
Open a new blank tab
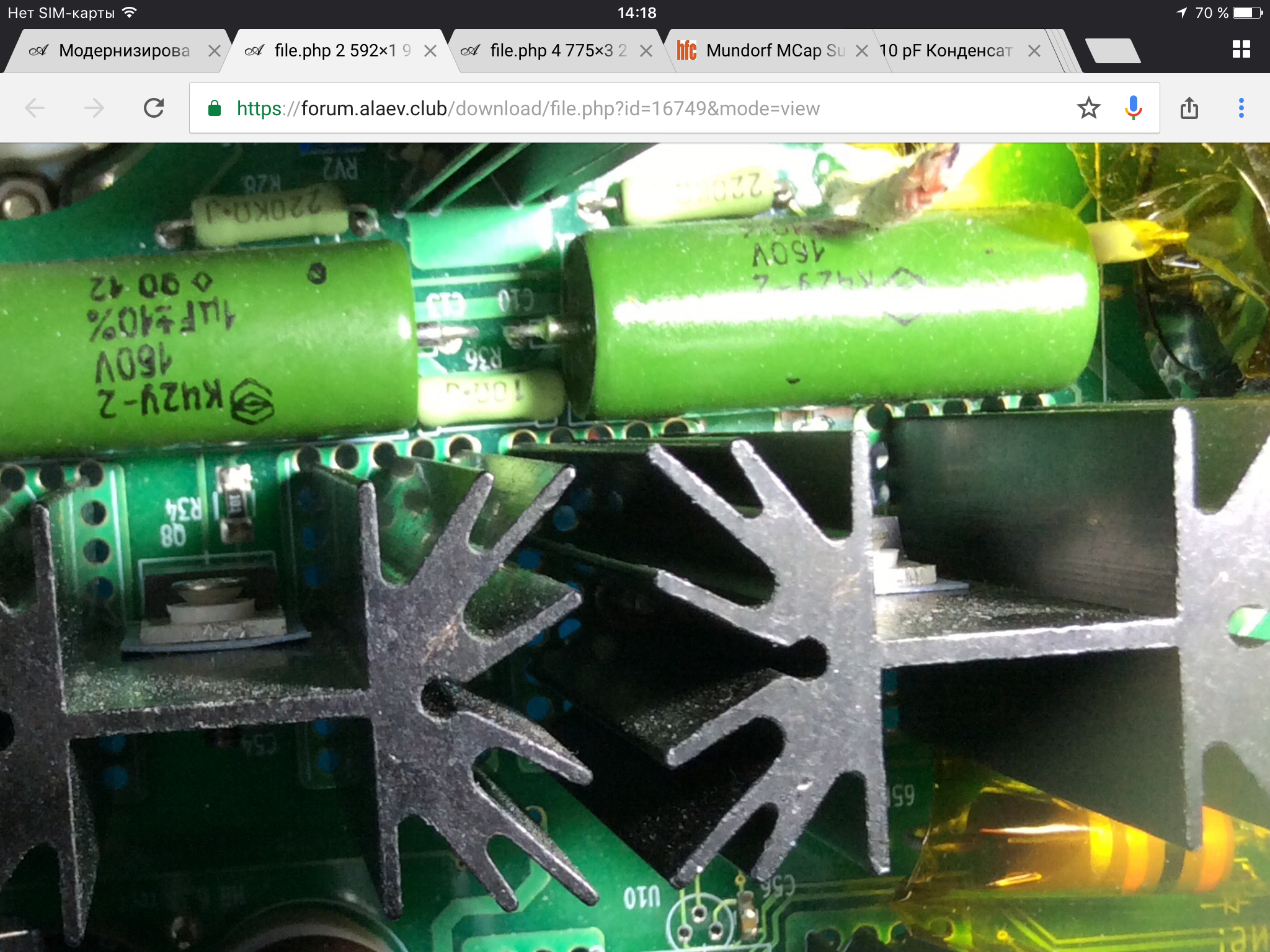tap(1113, 51)
